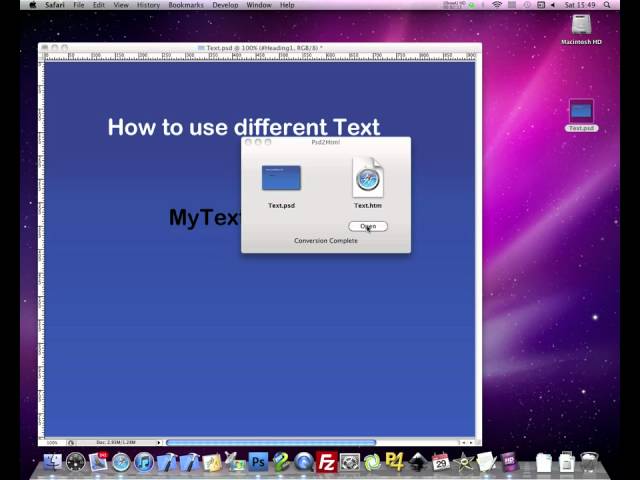The height and width of the screenshot is (480, 640).
Task: Select the Text.psd thumbnail in Psd2Html dialog
Action: [x=281, y=178]
